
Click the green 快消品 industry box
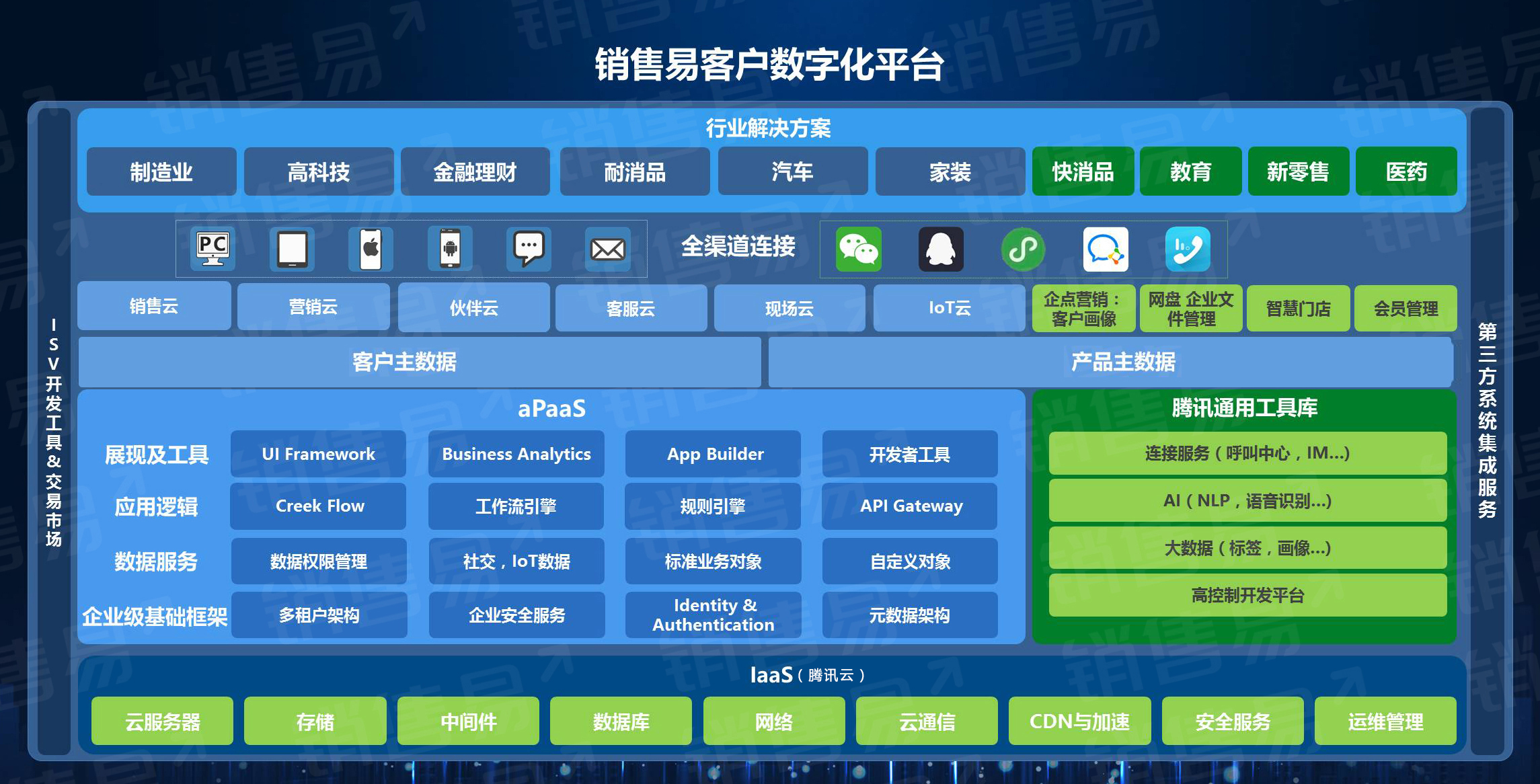coord(1083,172)
